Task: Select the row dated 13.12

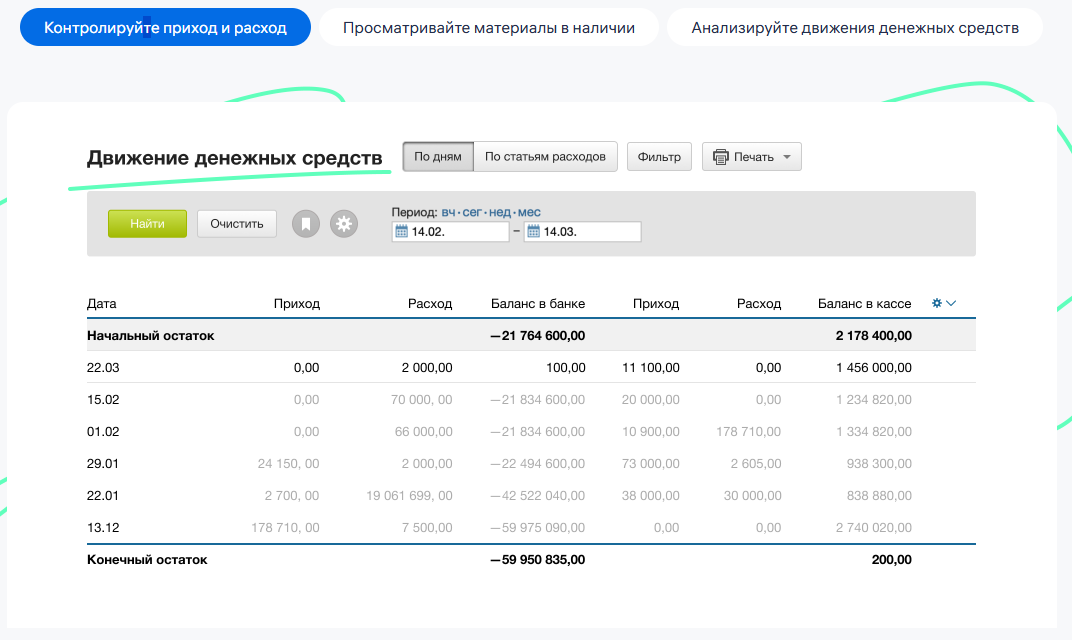Action: click(x=531, y=527)
